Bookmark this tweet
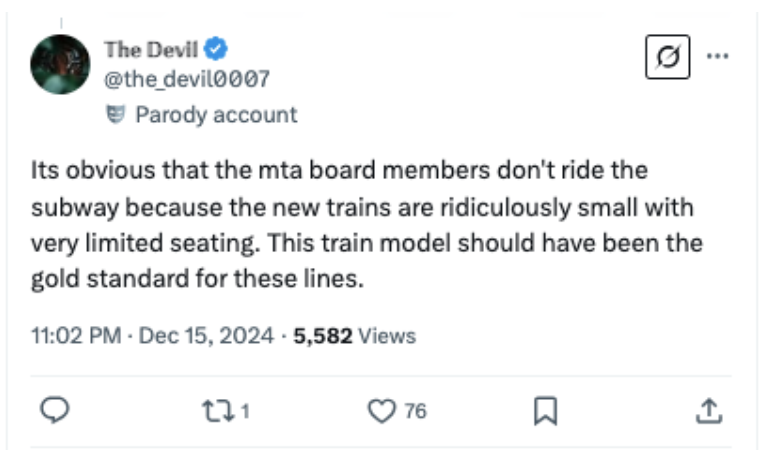This screenshot has height=456, width=762. point(547,409)
